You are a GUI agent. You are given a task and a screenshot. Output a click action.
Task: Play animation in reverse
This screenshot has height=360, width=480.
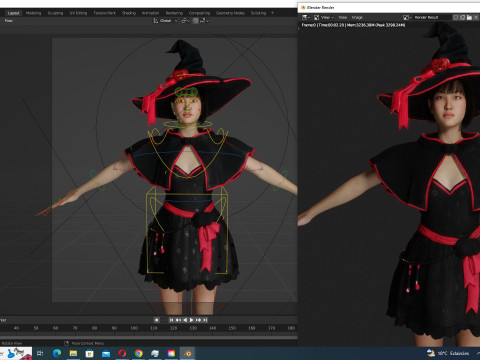click(185, 320)
